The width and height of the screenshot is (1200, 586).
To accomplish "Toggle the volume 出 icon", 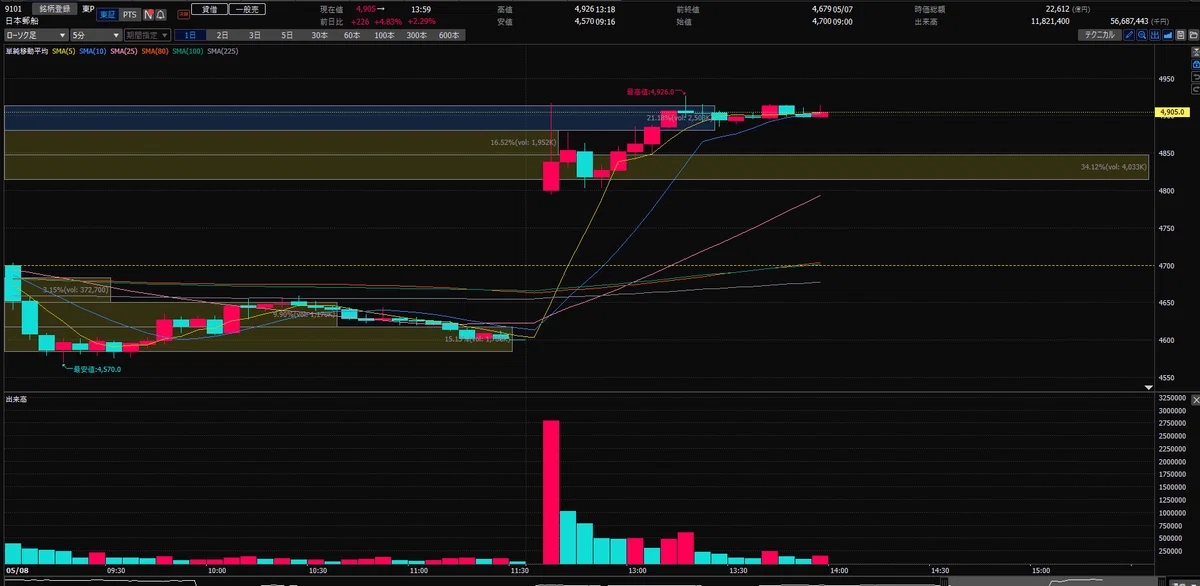I will 1154,34.
